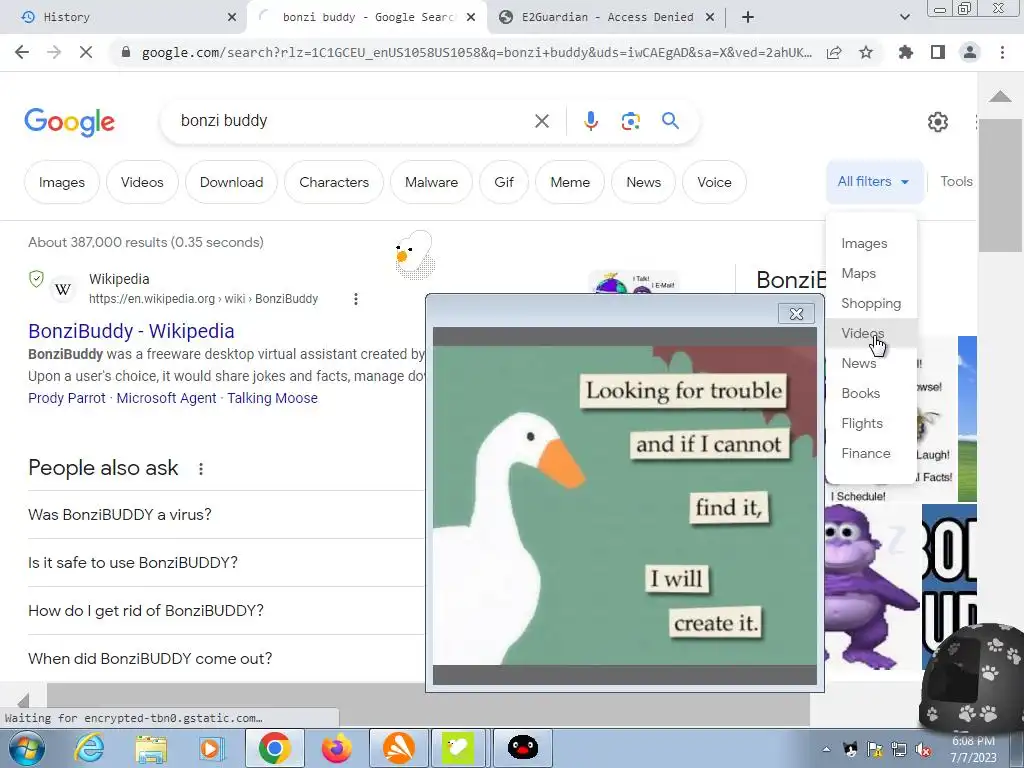Select the Download filter chip
Screen dimensions: 1024x768
[231, 182]
